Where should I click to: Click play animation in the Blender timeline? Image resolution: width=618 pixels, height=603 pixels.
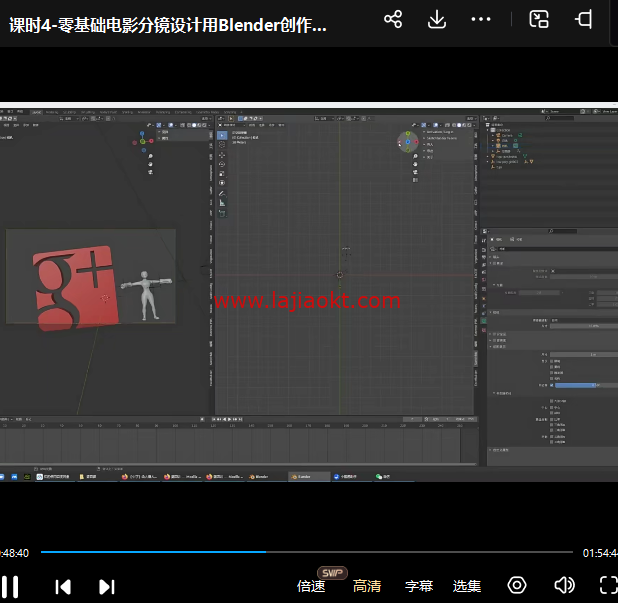(229, 419)
